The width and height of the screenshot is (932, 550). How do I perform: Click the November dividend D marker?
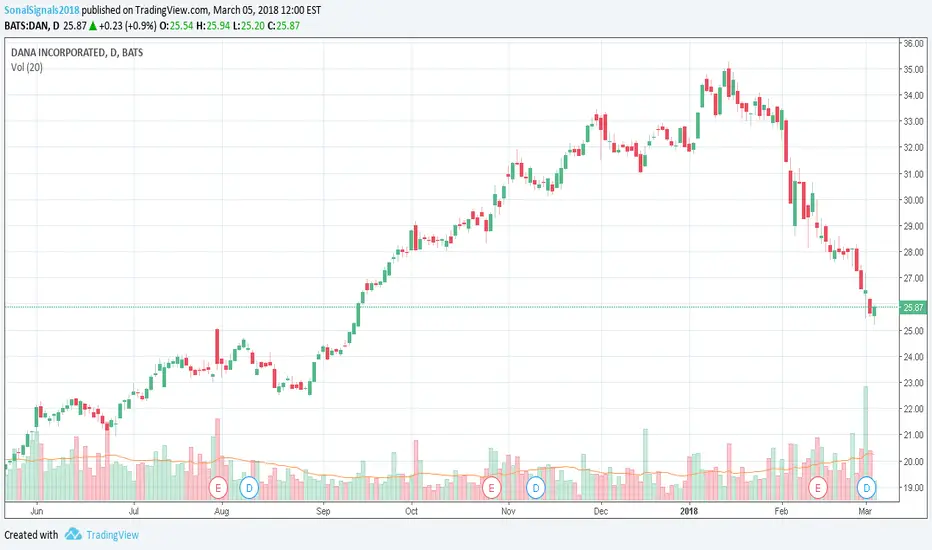536,488
